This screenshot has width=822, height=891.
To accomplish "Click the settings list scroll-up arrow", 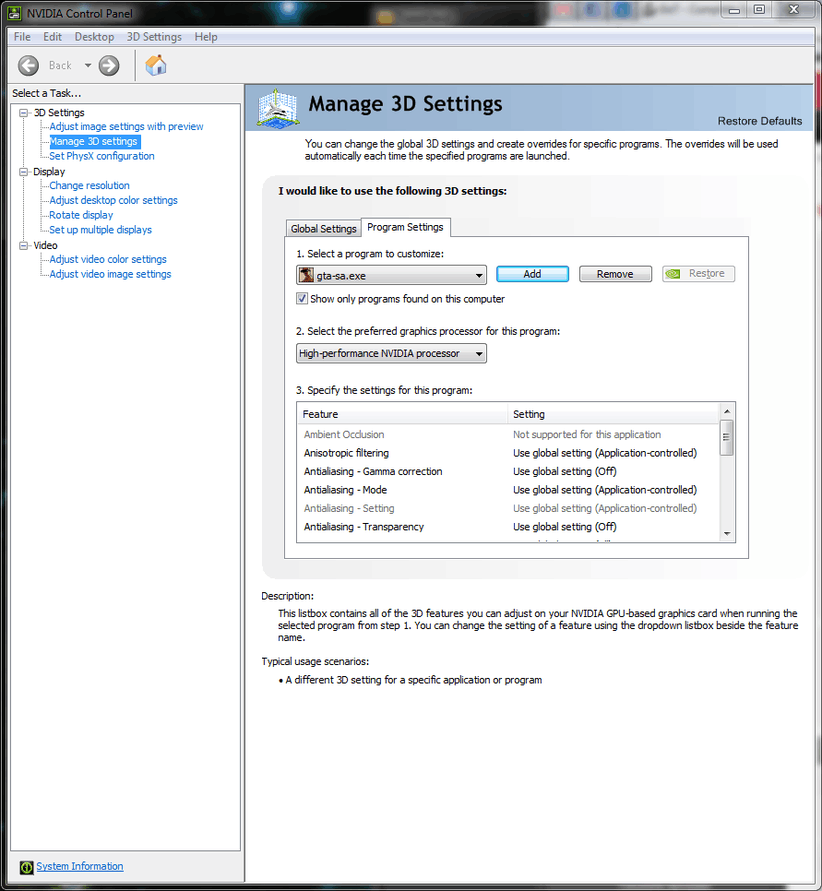I will tap(727, 411).
